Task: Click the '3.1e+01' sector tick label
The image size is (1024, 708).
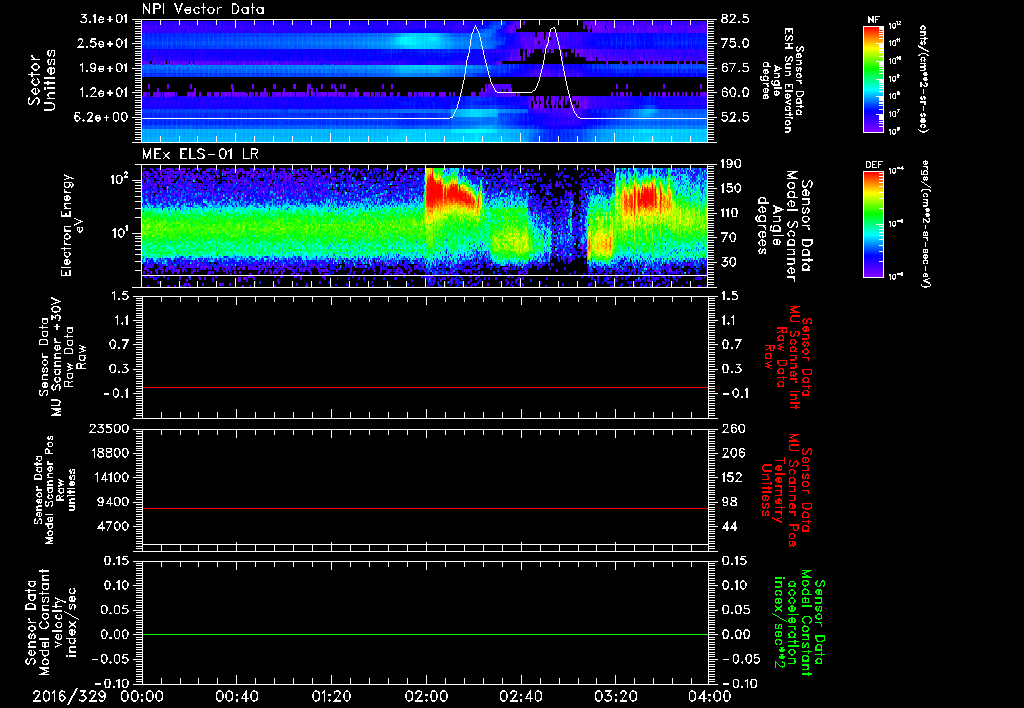Action: pyautogui.click(x=104, y=19)
